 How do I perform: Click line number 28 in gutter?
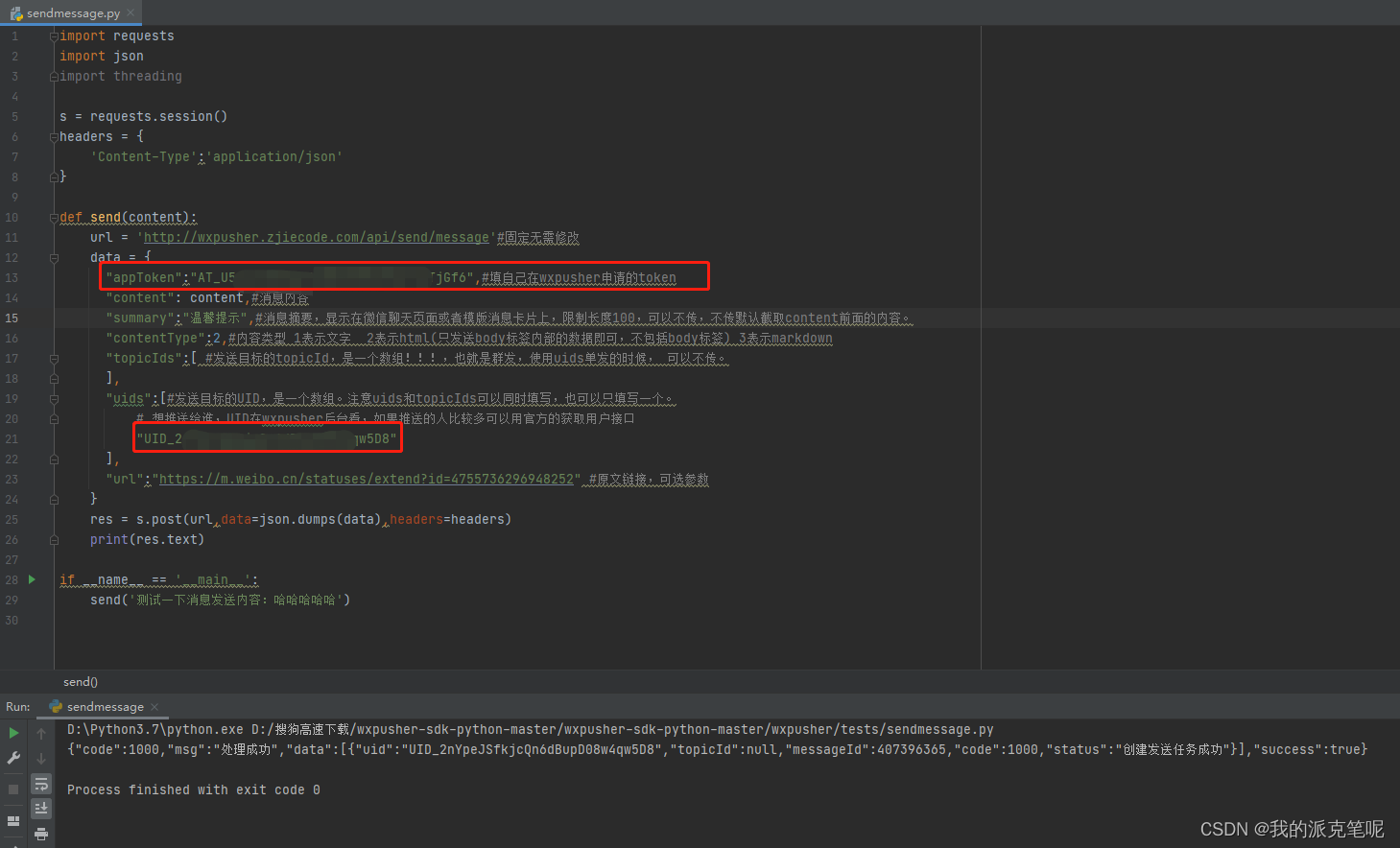pyautogui.click(x=12, y=580)
